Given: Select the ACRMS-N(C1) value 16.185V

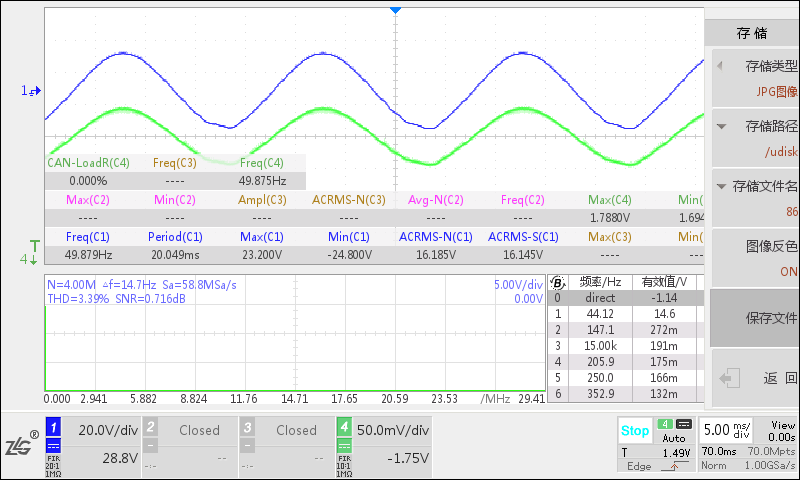Looking at the screenshot, I should pos(436,255).
